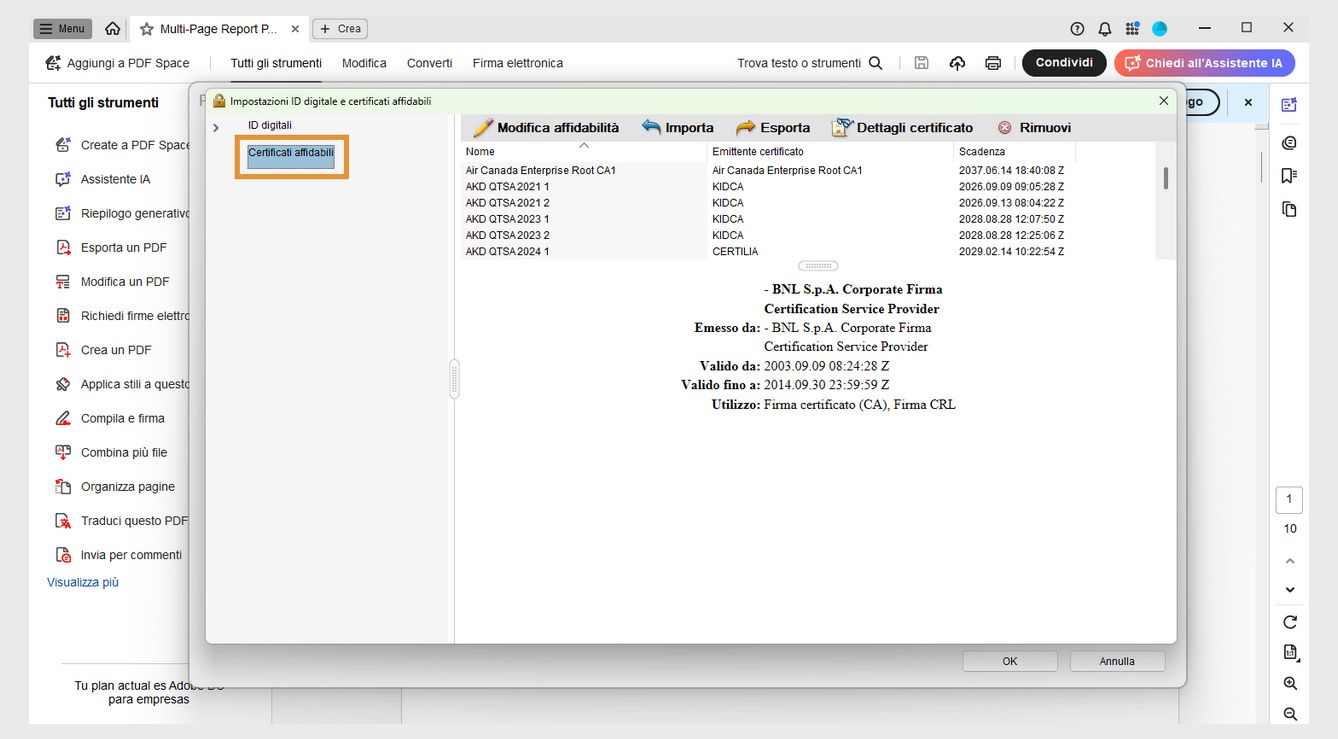1338x739 pixels.
Task: Open the apps grid icon
Action: [x=1132, y=29]
